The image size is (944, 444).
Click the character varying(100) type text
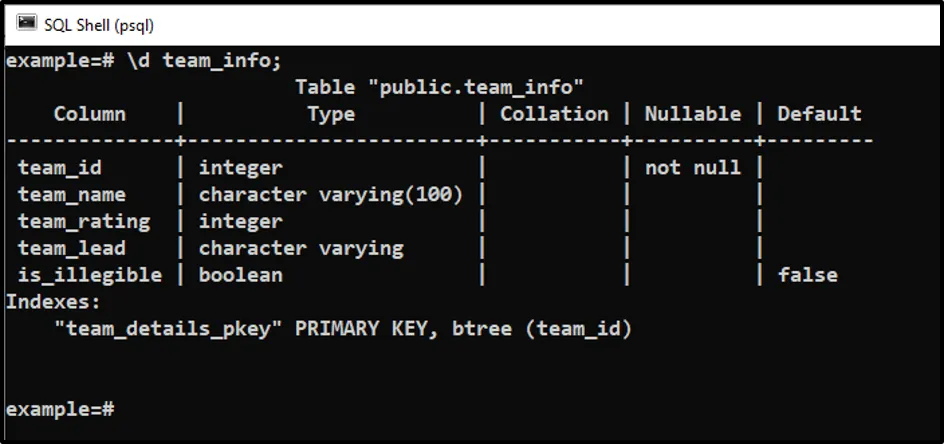(331, 195)
